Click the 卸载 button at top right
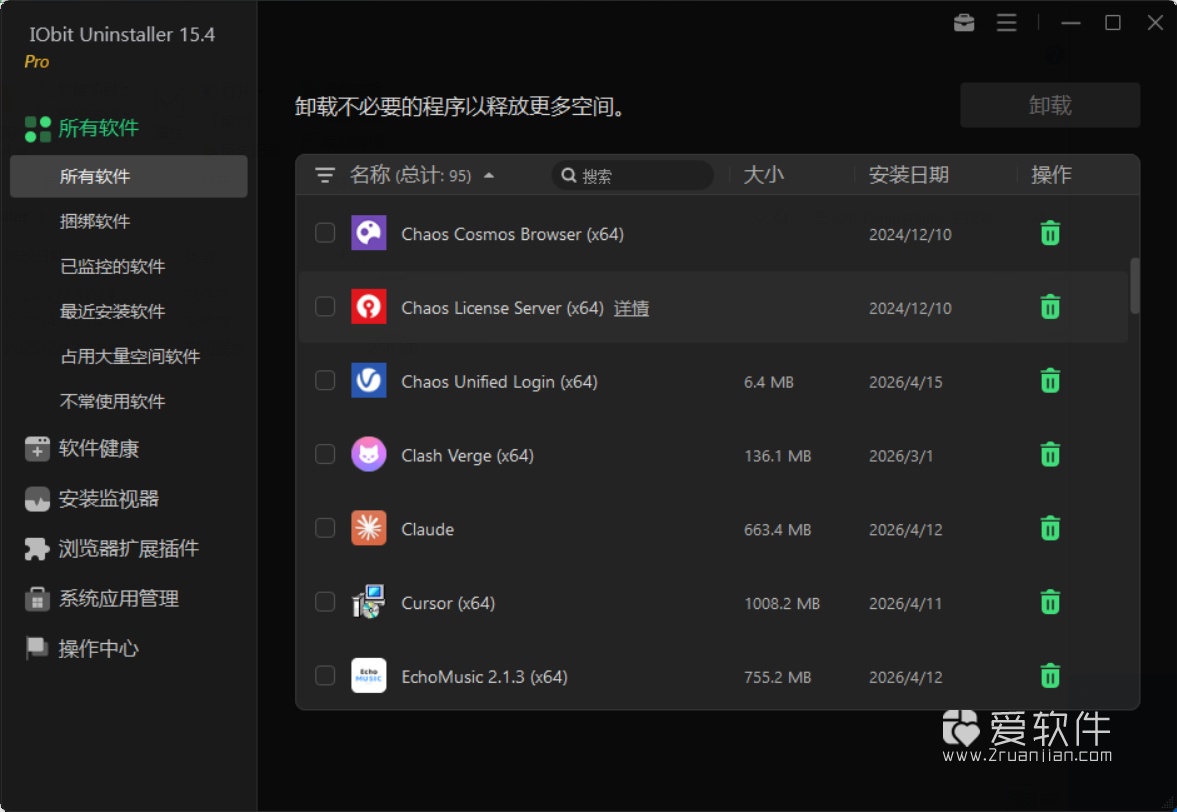 click(x=1049, y=104)
